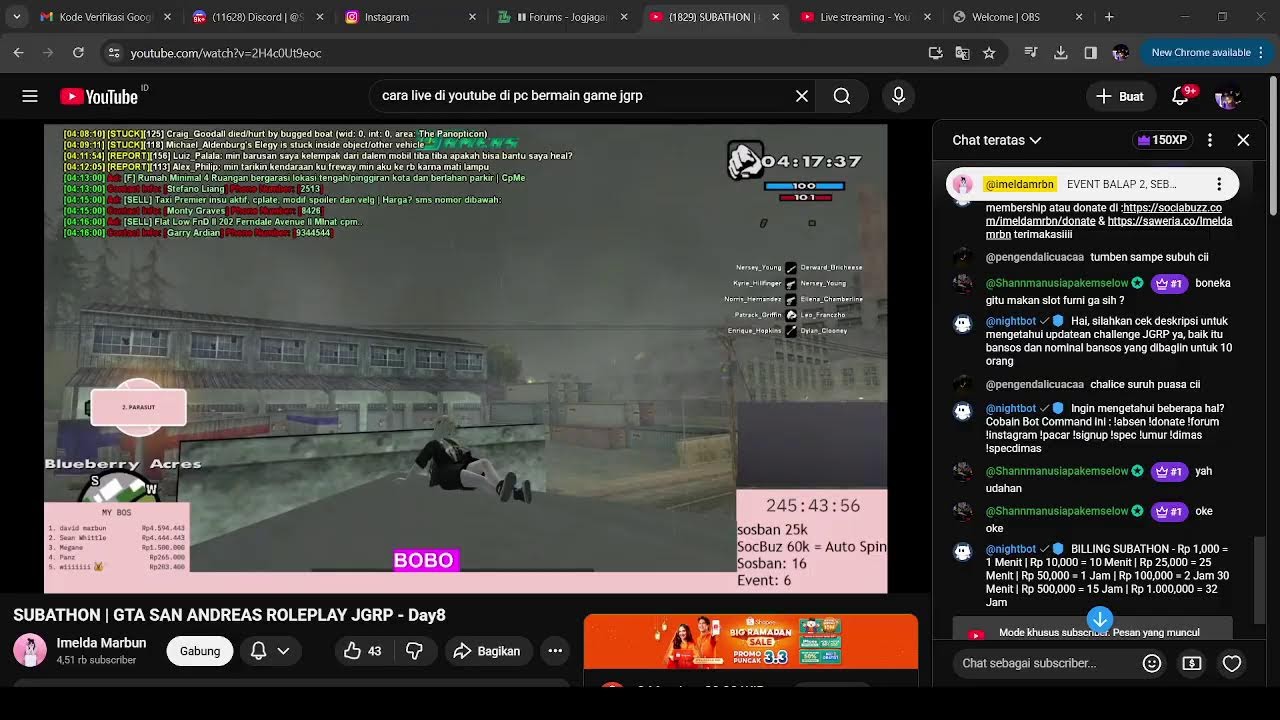Screen dimensions: 1280x720
Task: Click nightbot BILLING SUBATHON message
Action: (x=1107, y=575)
